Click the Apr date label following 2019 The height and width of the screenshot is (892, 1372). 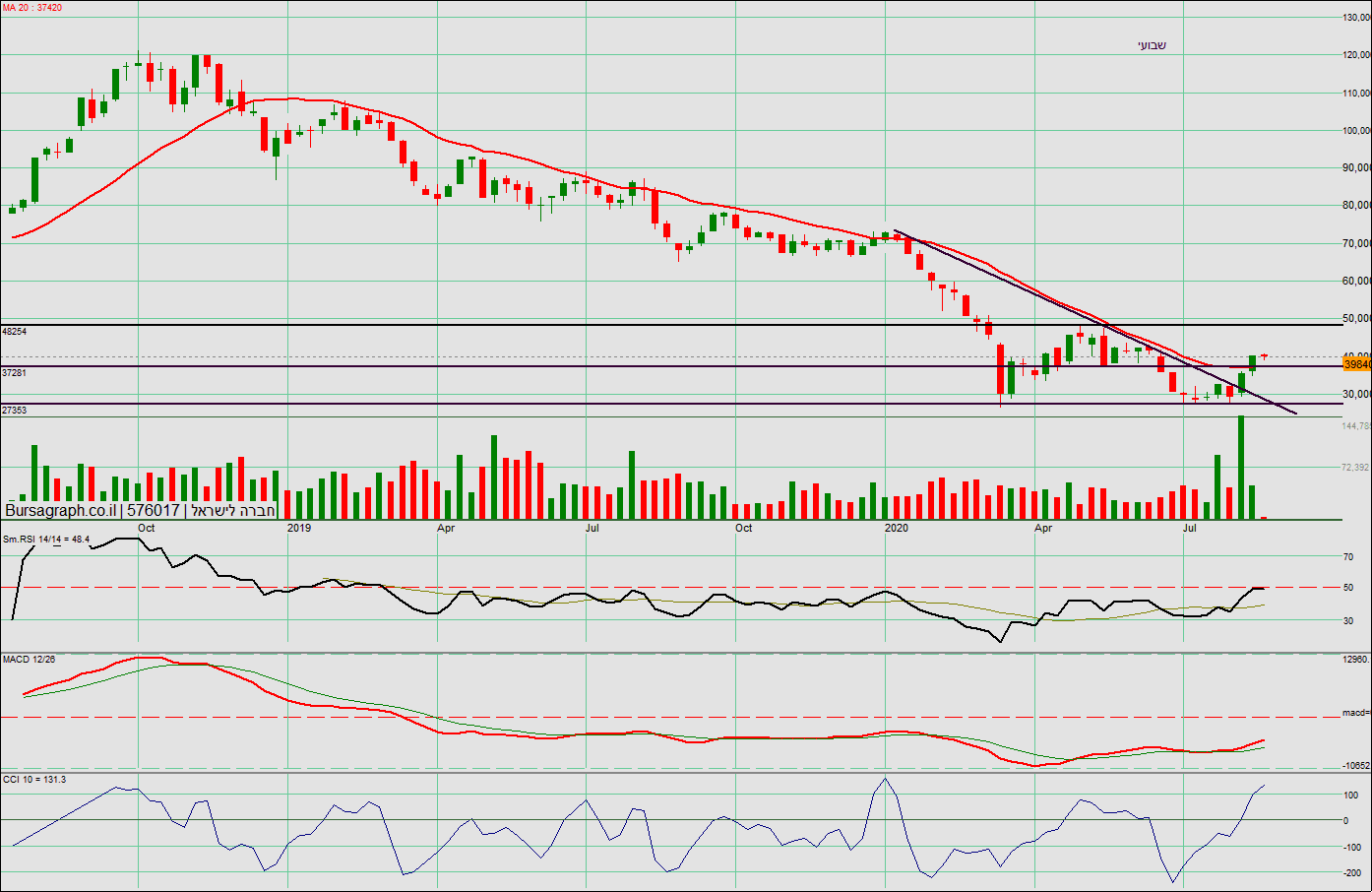[446, 529]
